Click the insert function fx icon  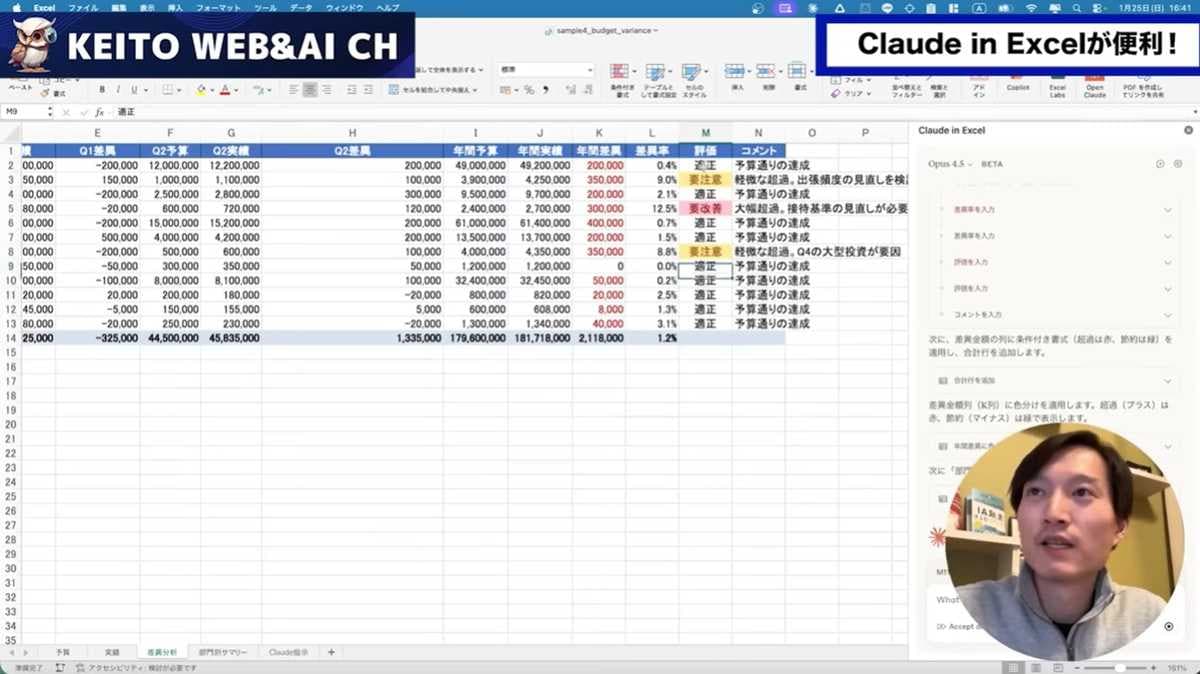(x=99, y=112)
